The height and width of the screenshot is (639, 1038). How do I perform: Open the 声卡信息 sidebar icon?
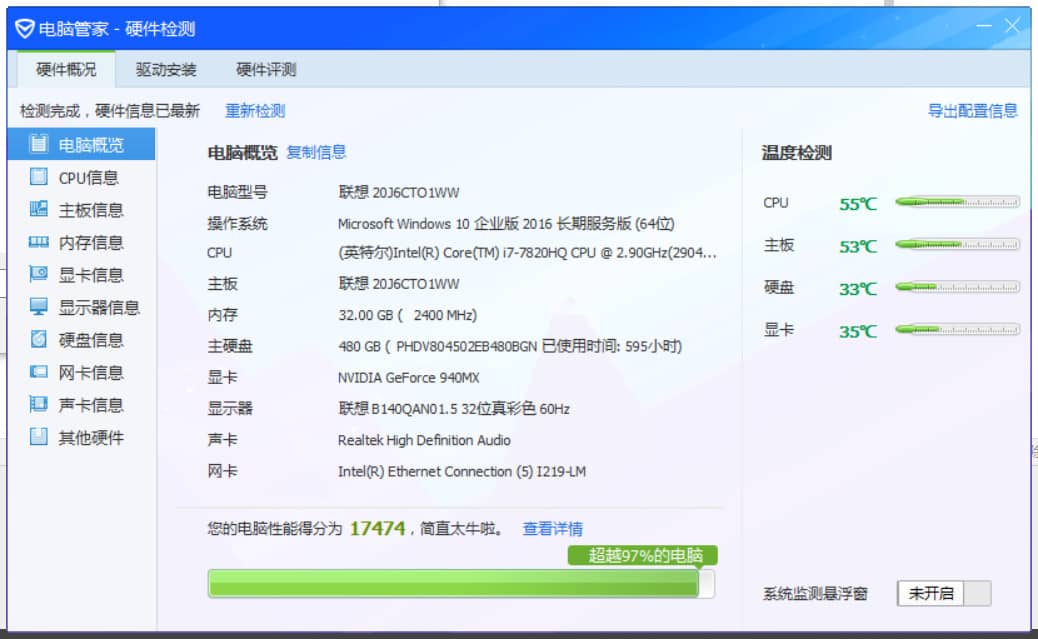[x=39, y=404]
